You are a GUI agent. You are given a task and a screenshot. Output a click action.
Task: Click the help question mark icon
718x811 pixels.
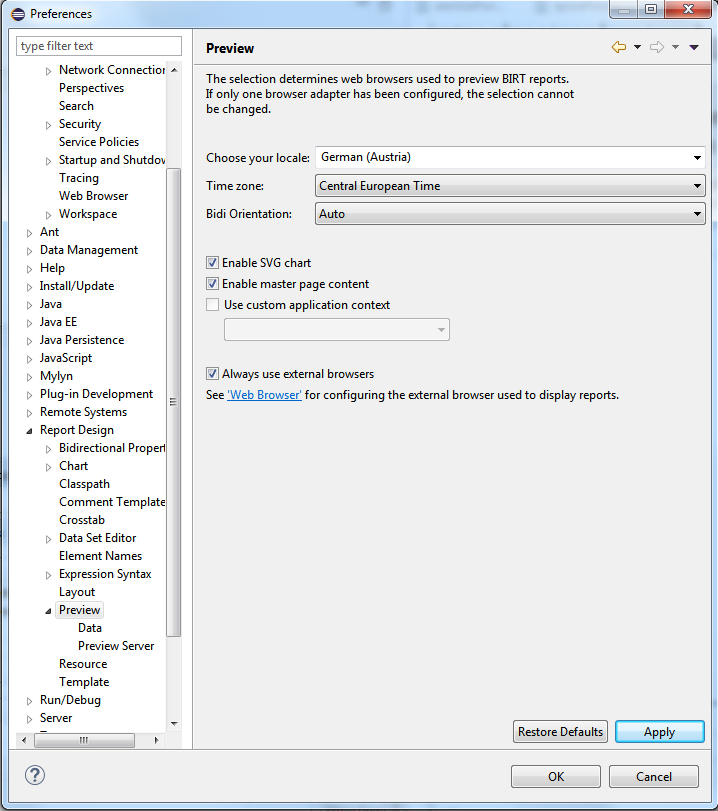(35, 775)
